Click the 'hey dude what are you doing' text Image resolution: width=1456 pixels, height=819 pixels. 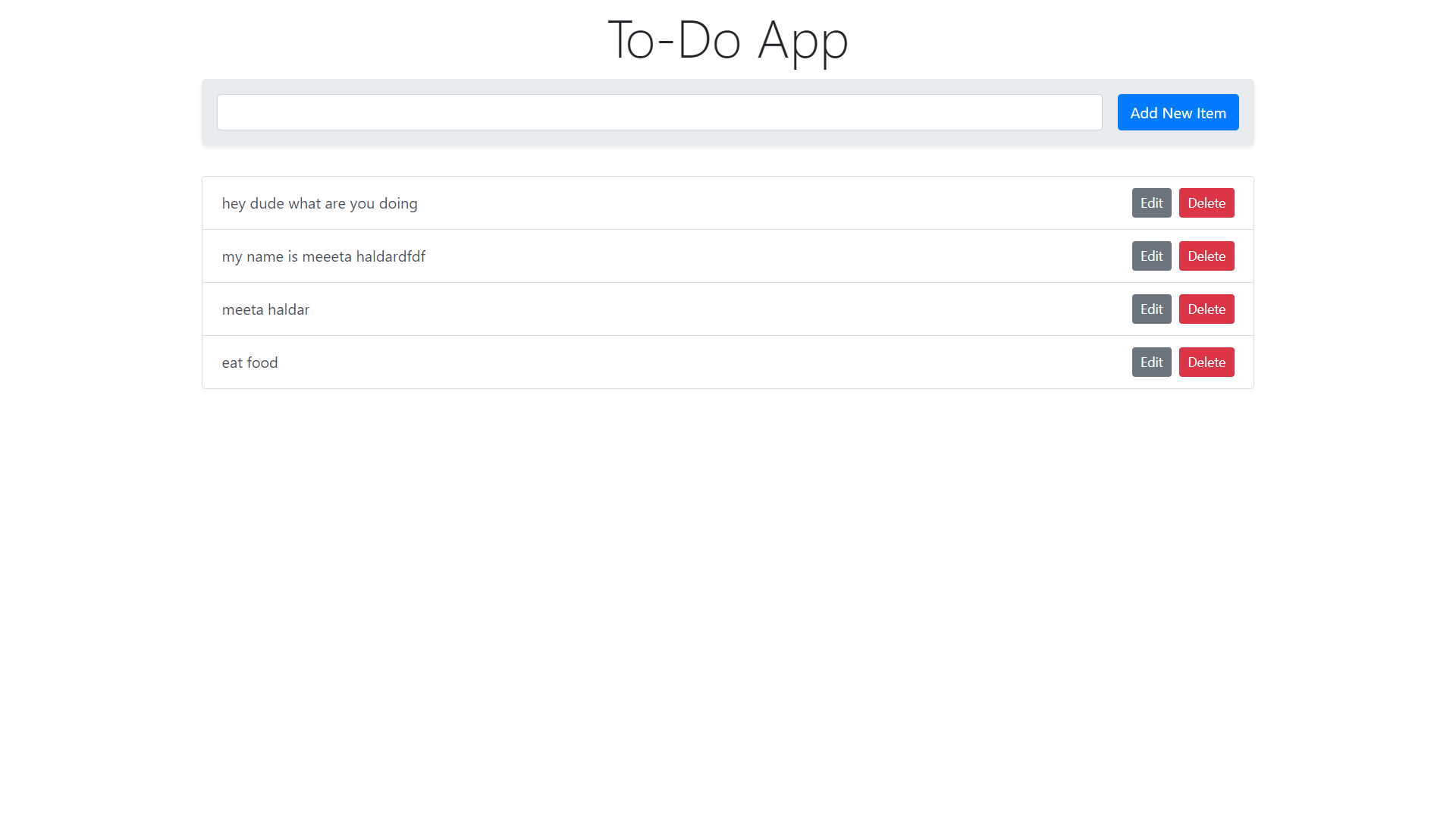click(x=319, y=203)
